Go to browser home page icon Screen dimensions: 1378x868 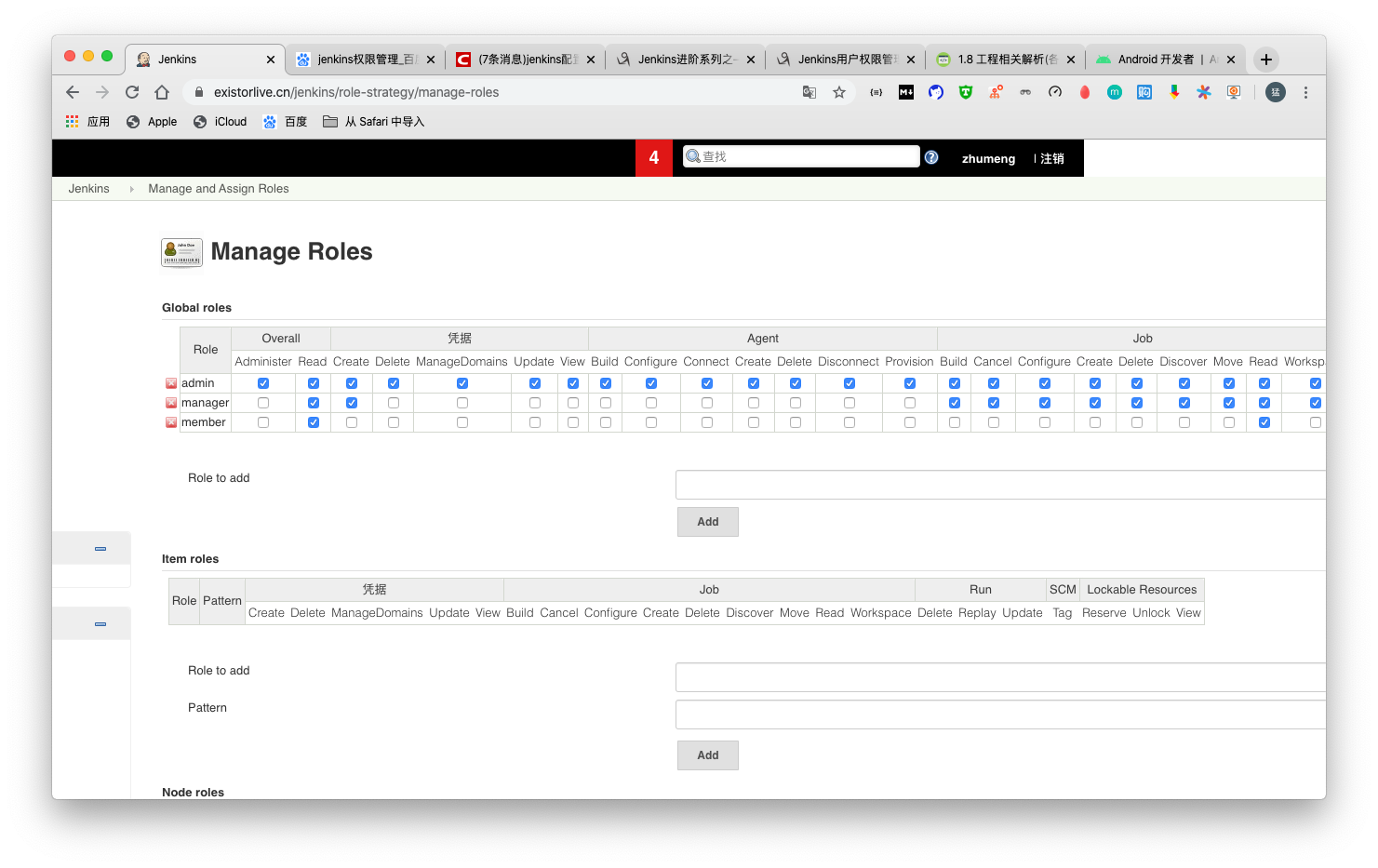point(162,92)
